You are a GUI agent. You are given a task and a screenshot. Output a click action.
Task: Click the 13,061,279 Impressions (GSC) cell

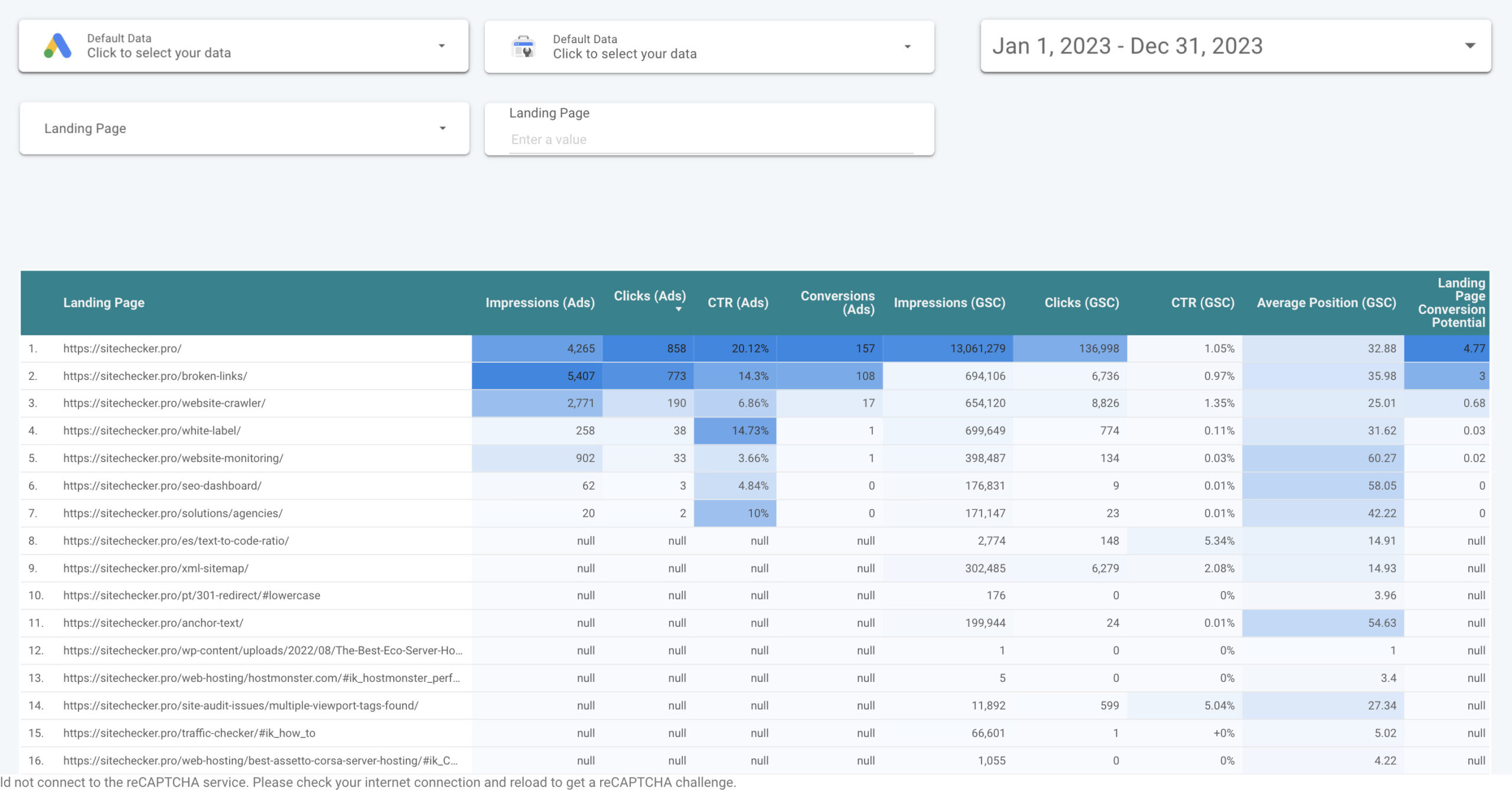pyautogui.click(x=948, y=349)
